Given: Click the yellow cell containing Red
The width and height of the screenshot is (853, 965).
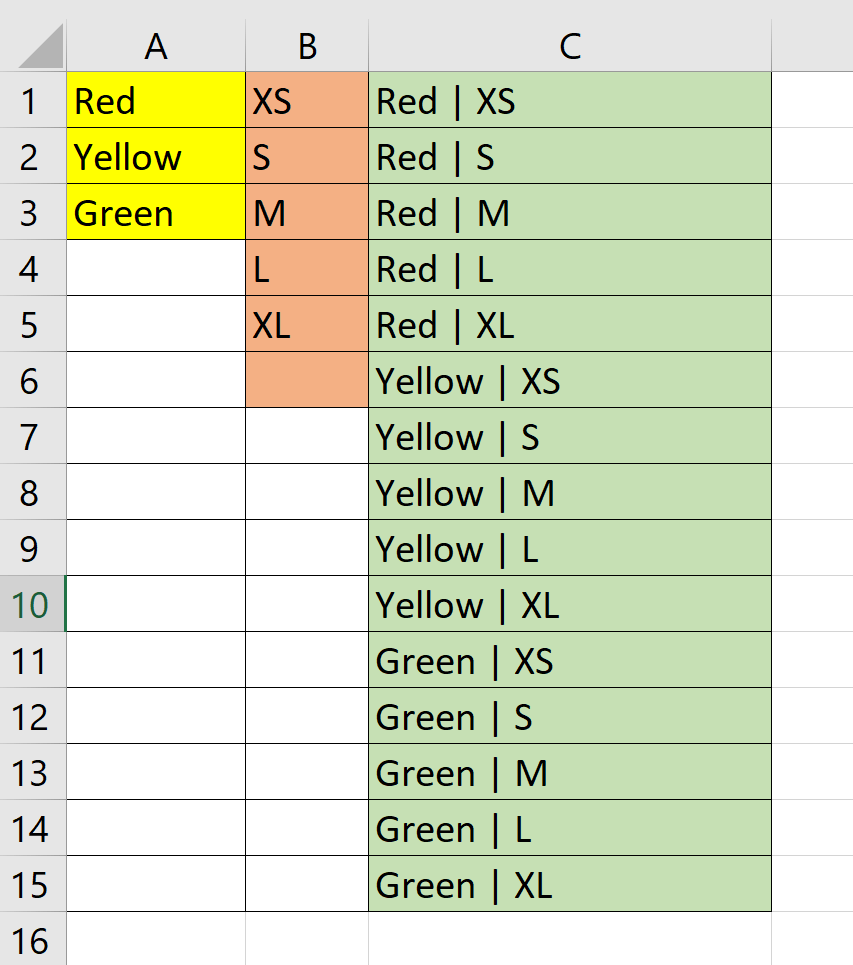Looking at the screenshot, I should tap(155, 101).
